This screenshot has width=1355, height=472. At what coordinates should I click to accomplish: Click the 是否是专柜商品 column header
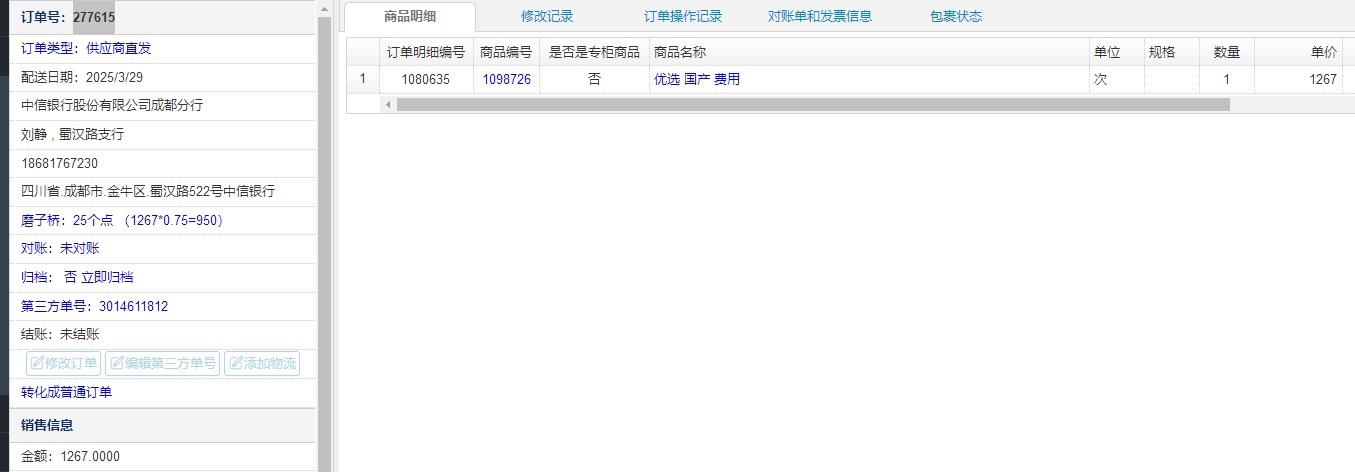click(594, 52)
